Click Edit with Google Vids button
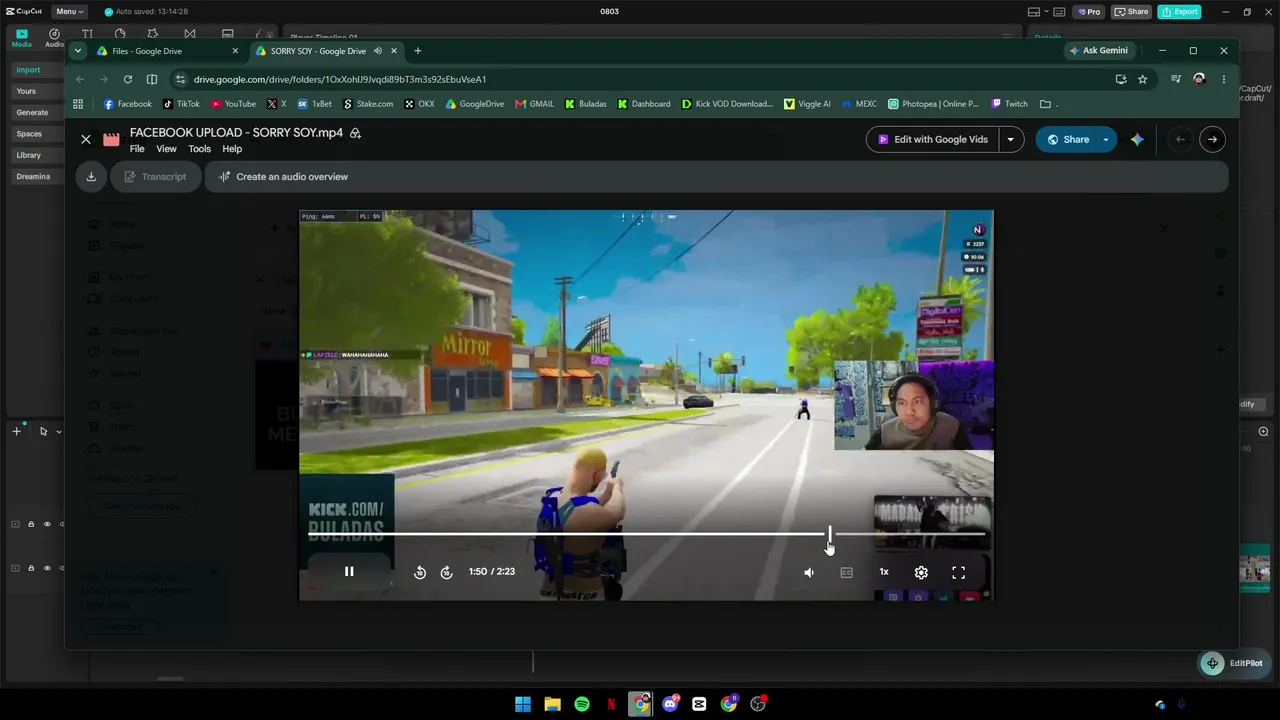1280x720 pixels. [933, 140]
